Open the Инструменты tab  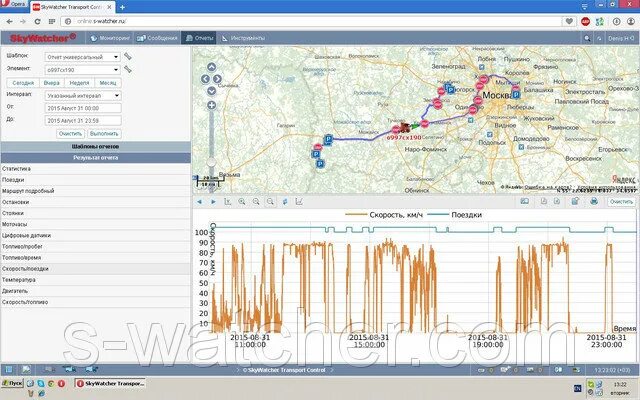pos(243,38)
